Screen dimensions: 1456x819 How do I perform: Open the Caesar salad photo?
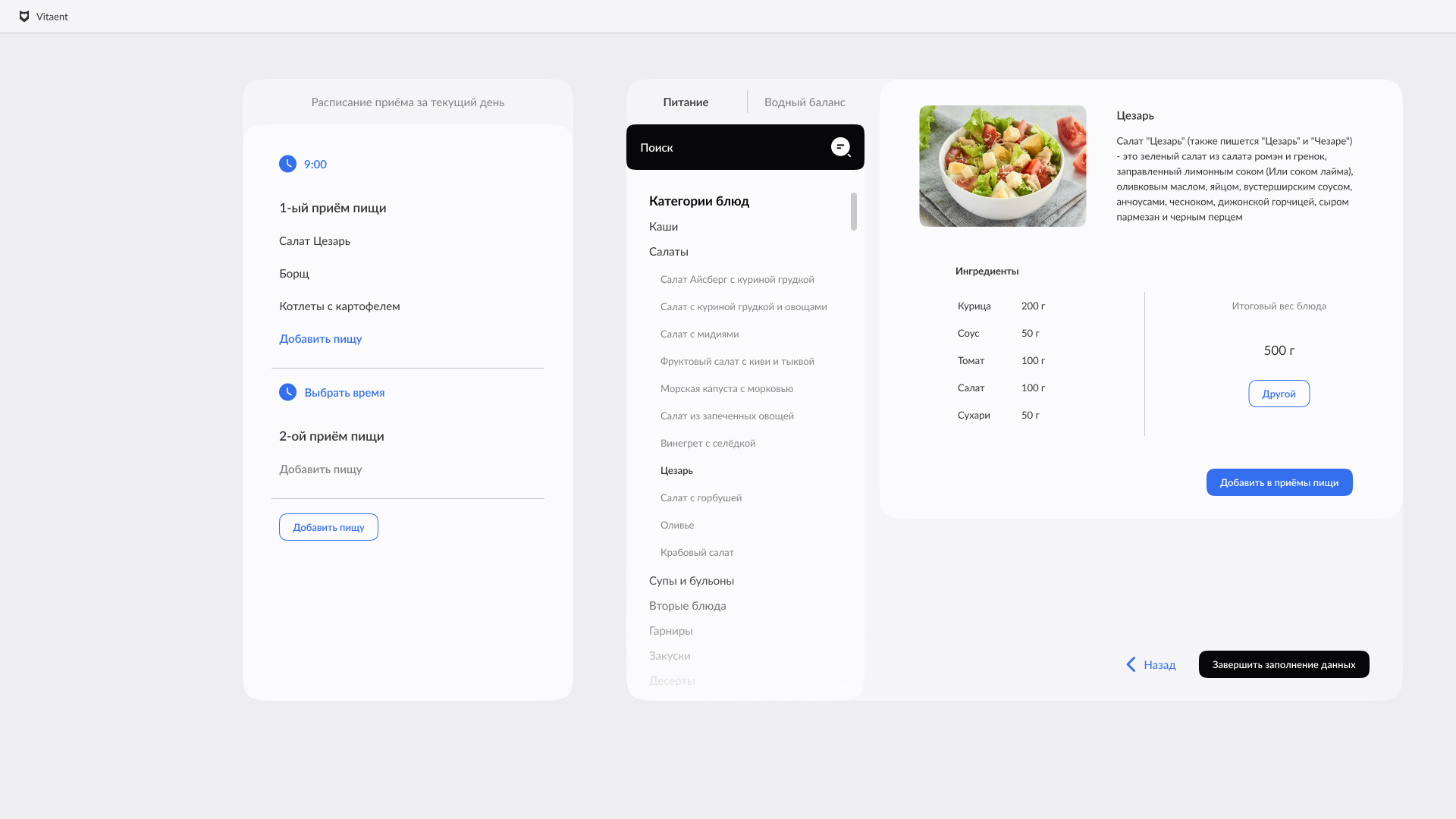[x=1003, y=166]
